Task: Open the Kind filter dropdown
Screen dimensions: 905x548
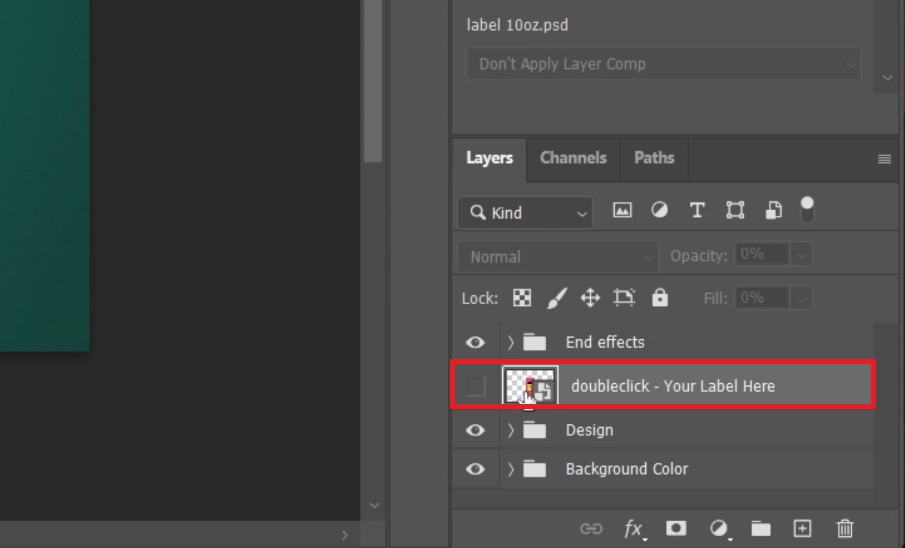Action: pyautogui.click(x=525, y=213)
